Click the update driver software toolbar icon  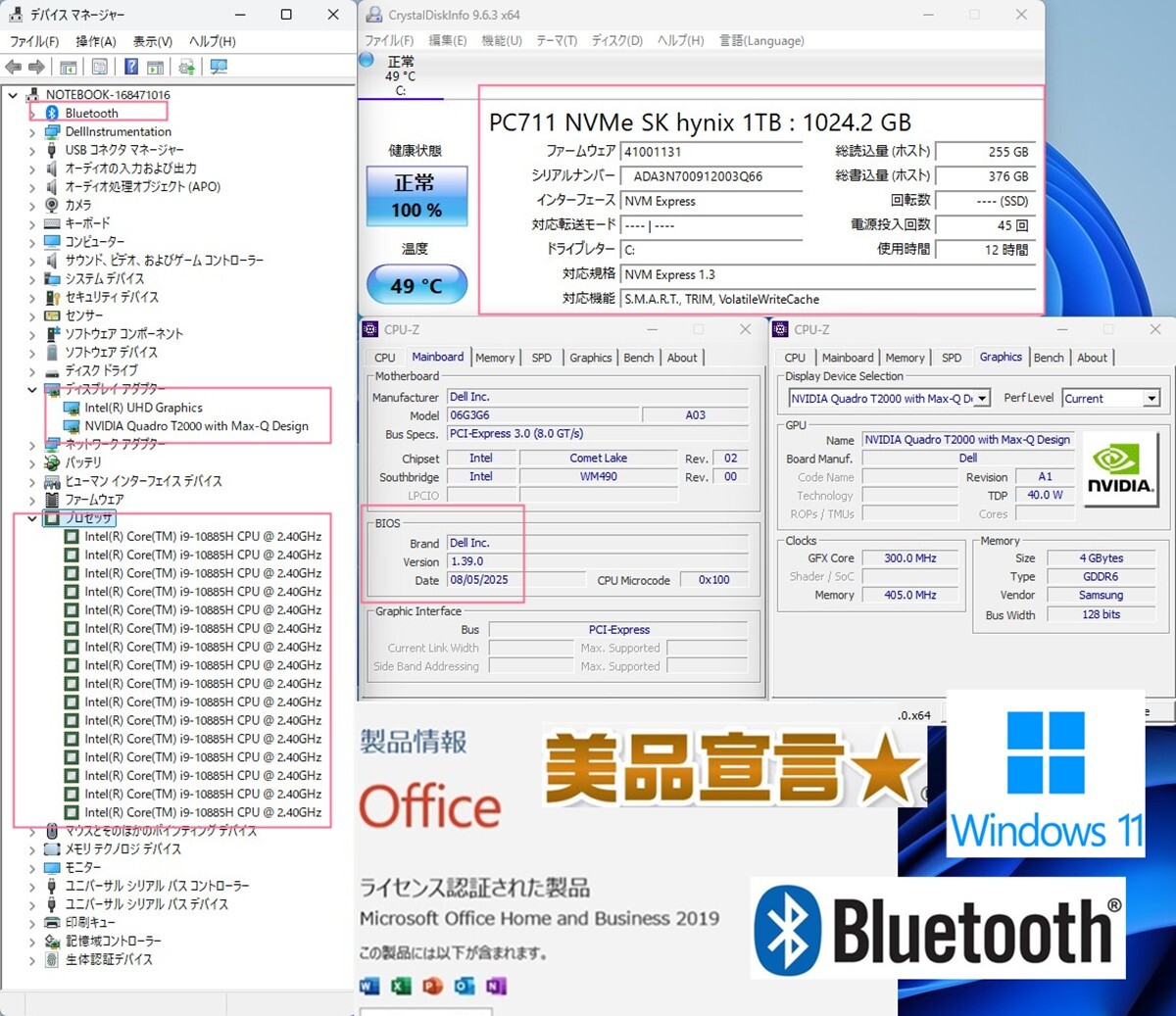(186, 67)
